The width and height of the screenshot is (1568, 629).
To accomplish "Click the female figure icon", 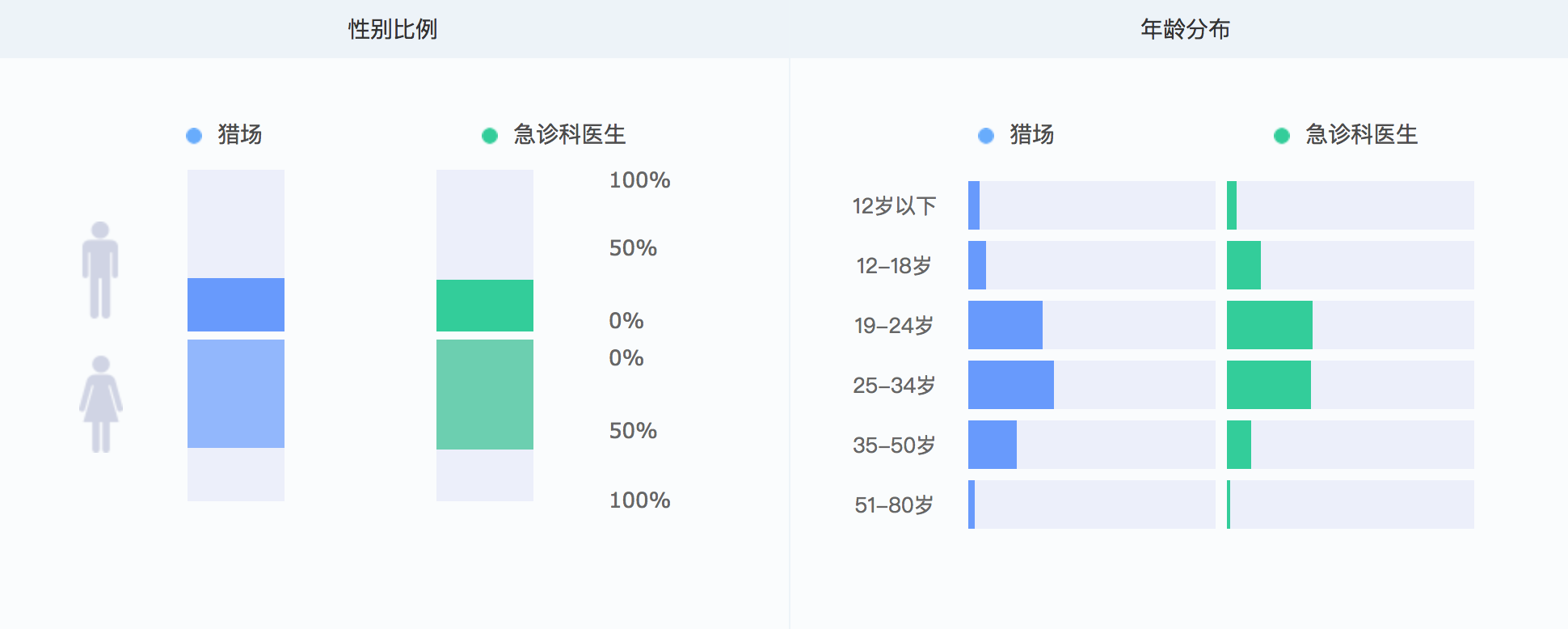I will 101,404.
